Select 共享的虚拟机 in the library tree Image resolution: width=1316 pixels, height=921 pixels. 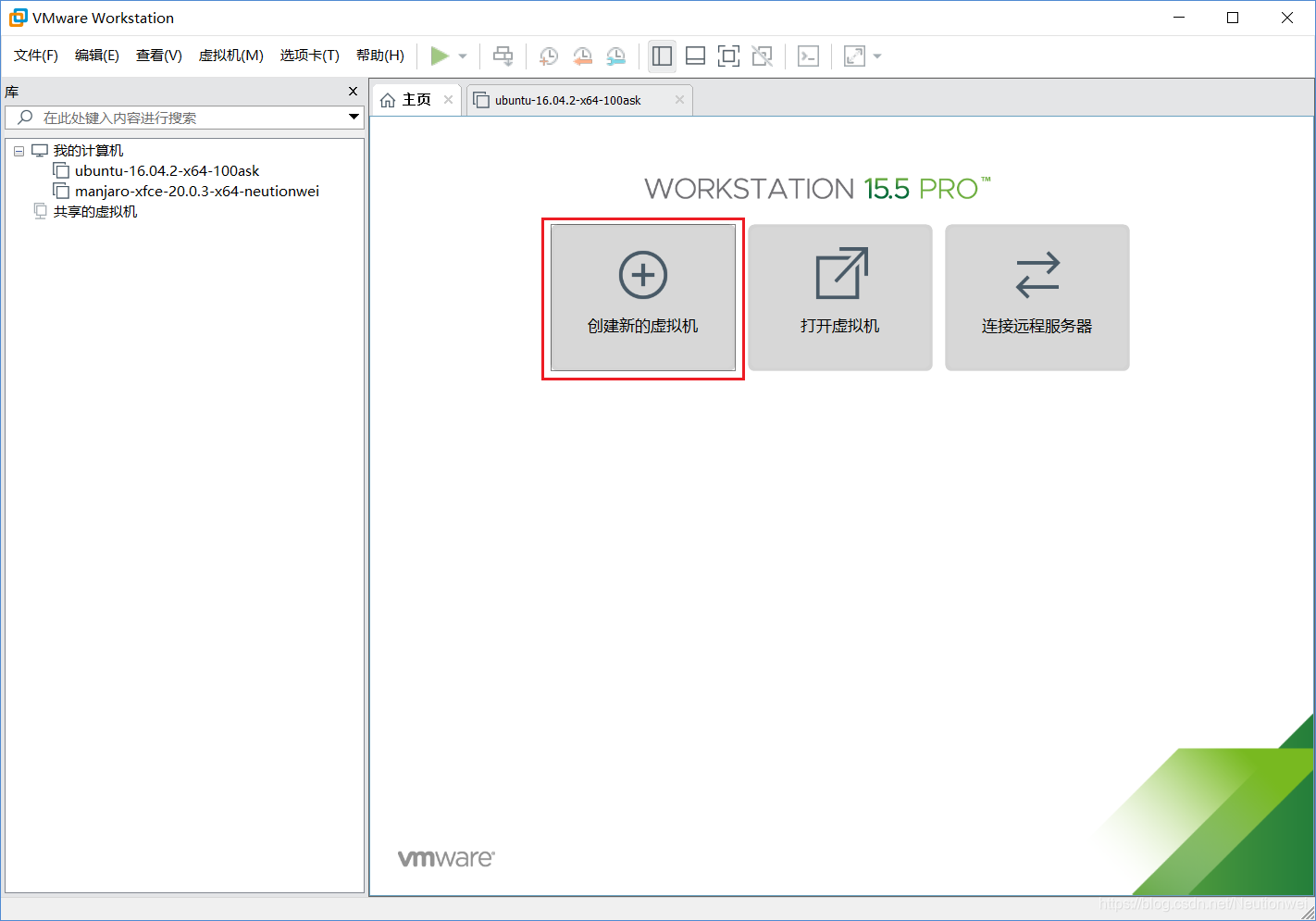pyautogui.click(x=95, y=212)
